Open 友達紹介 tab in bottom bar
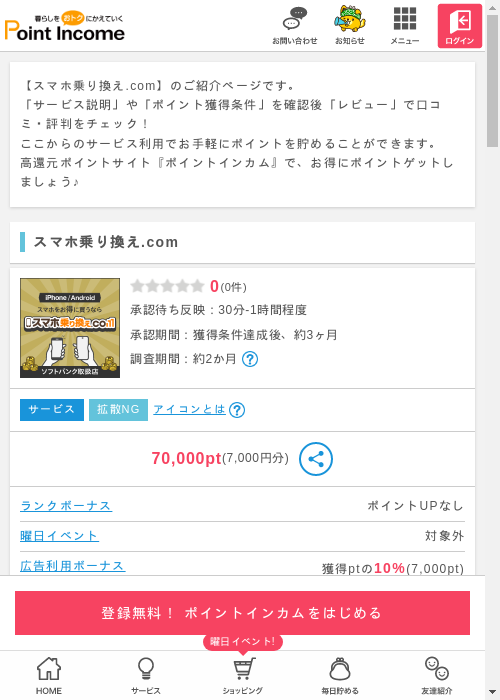The height and width of the screenshot is (700, 500). tap(437, 676)
